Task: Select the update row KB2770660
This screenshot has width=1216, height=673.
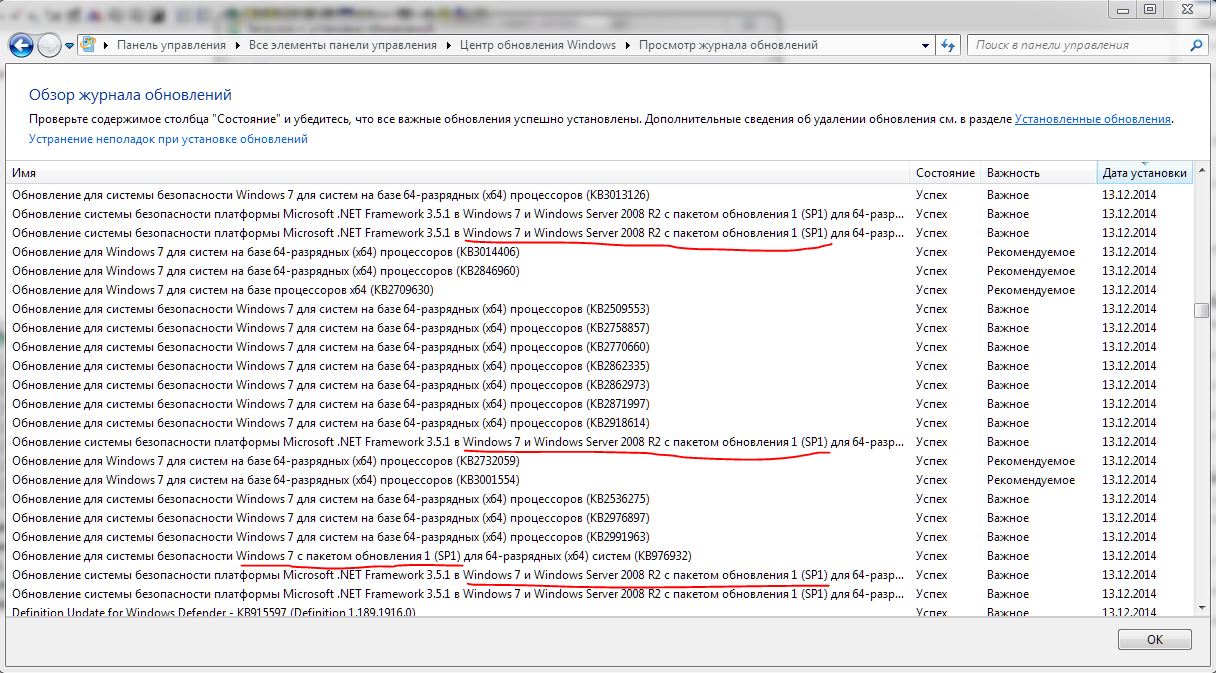Action: [x=600, y=347]
